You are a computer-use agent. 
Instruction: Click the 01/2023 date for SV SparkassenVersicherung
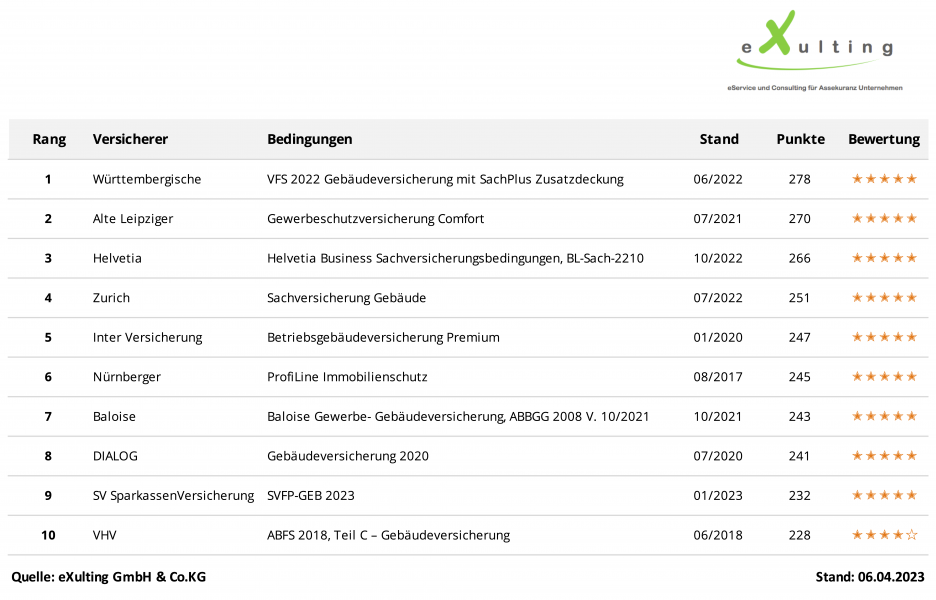(718, 496)
